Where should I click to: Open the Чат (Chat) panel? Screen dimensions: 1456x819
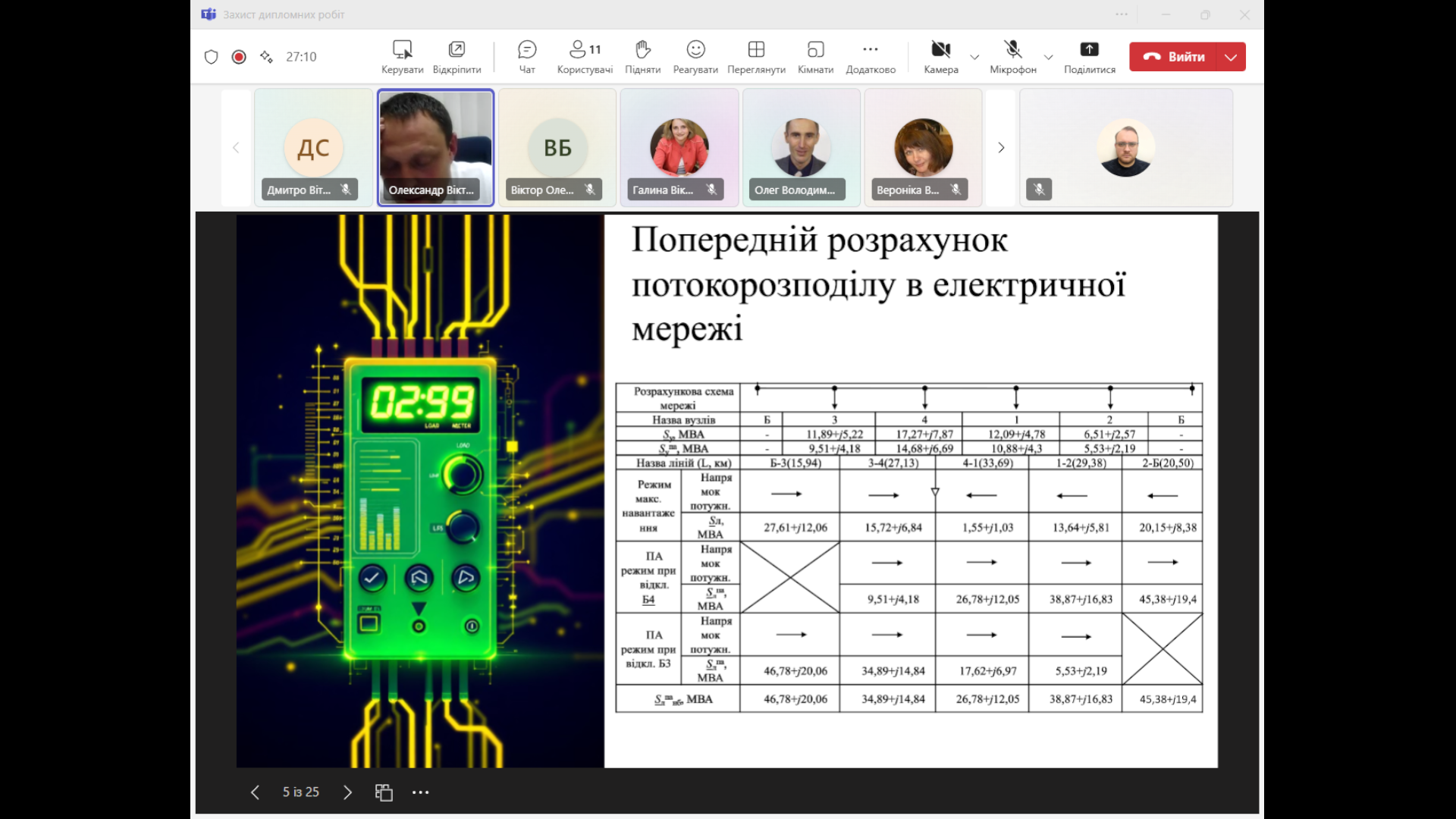[x=526, y=57]
